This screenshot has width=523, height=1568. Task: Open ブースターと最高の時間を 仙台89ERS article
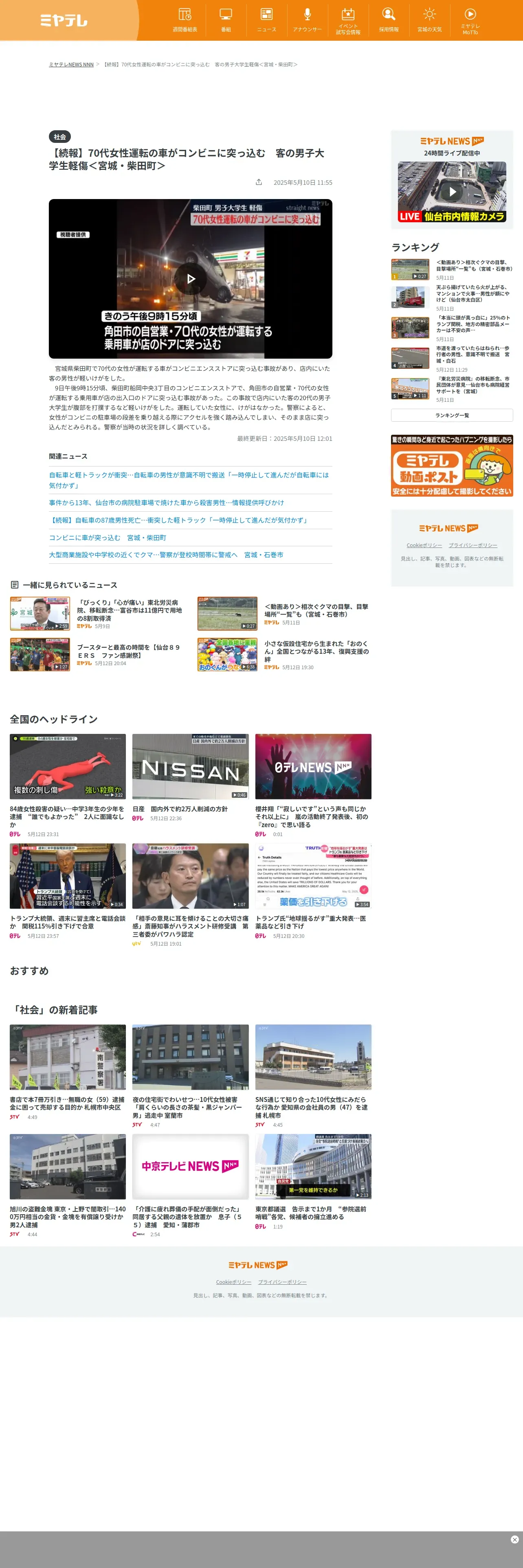pyautogui.click(x=128, y=651)
